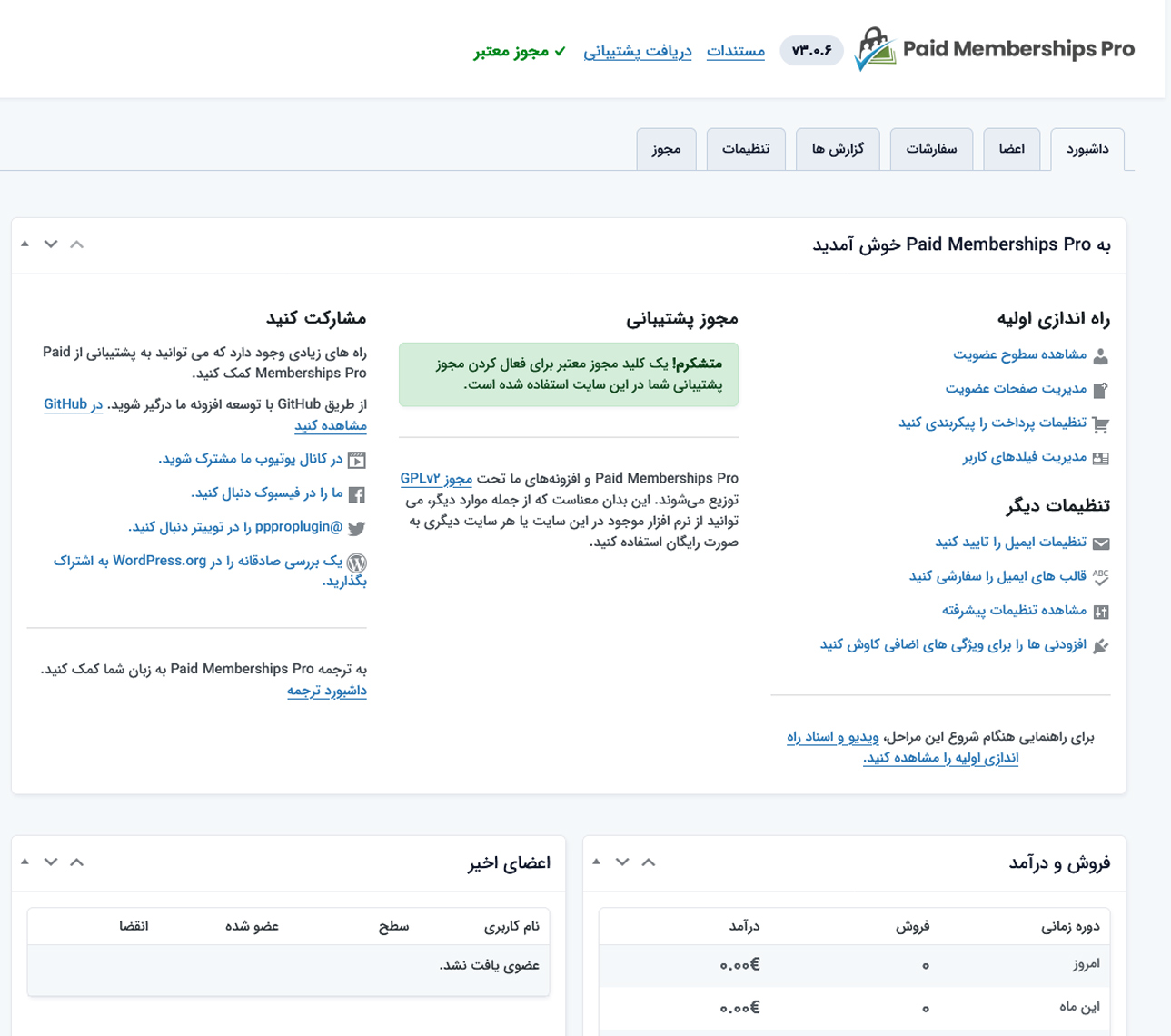Open تنظیمات ایمیل را تایید کنید link
Viewport: 1171px width, 1036px height.
(x=1010, y=543)
